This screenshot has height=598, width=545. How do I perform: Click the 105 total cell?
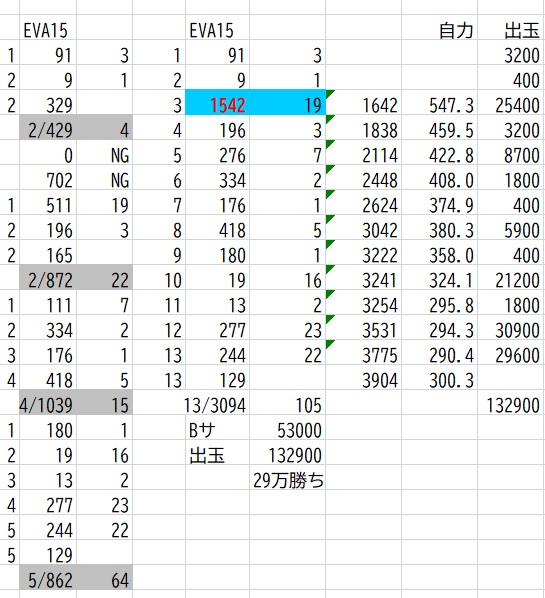pyautogui.click(x=288, y=405)
